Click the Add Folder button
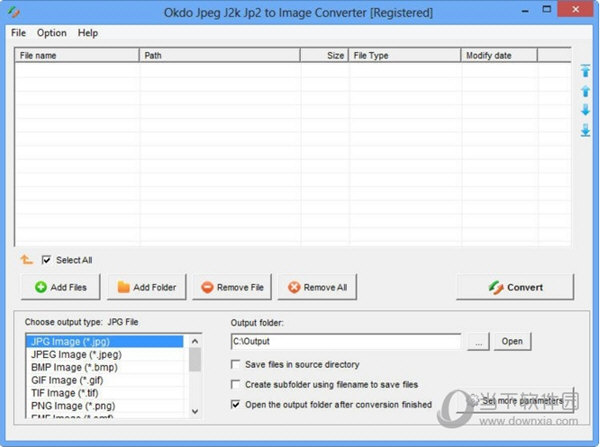This screenshot has height=447, width=600. click(x=147, y=287)
